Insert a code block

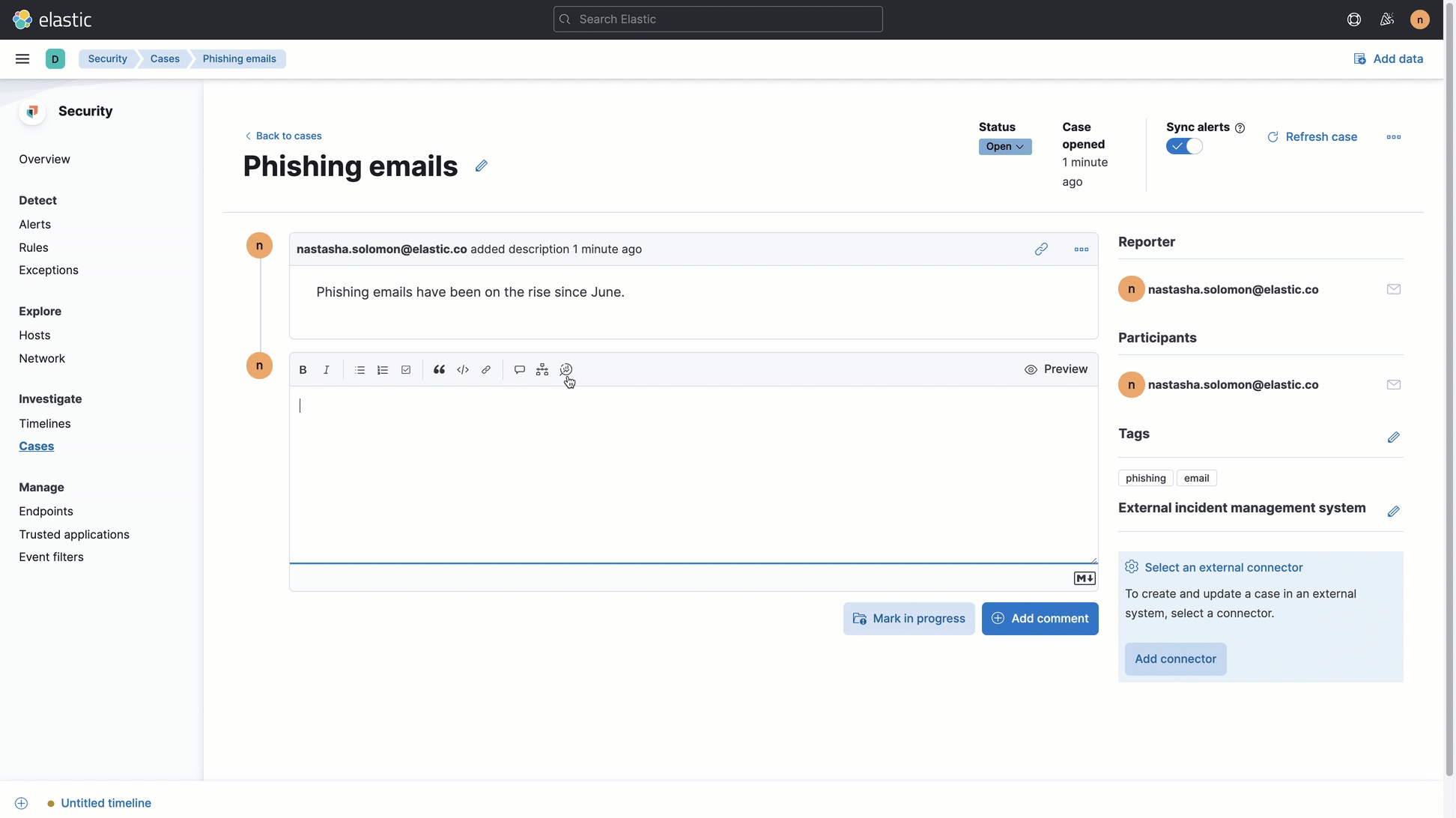[462, 369]
